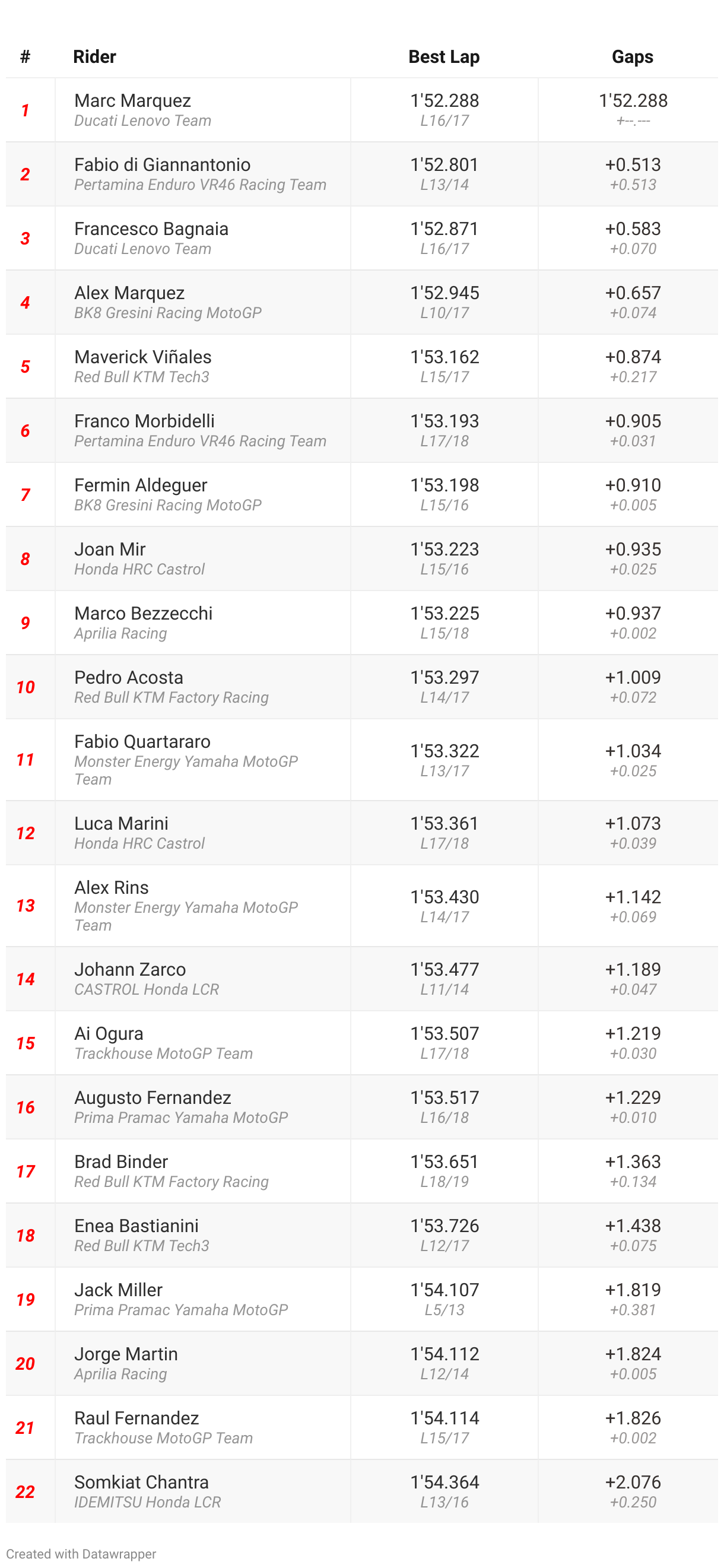Image resolution: width=724 pixels, height=1568 pixels.
Task: Click the Best Lap column header
Action: (x=444, y=56)
